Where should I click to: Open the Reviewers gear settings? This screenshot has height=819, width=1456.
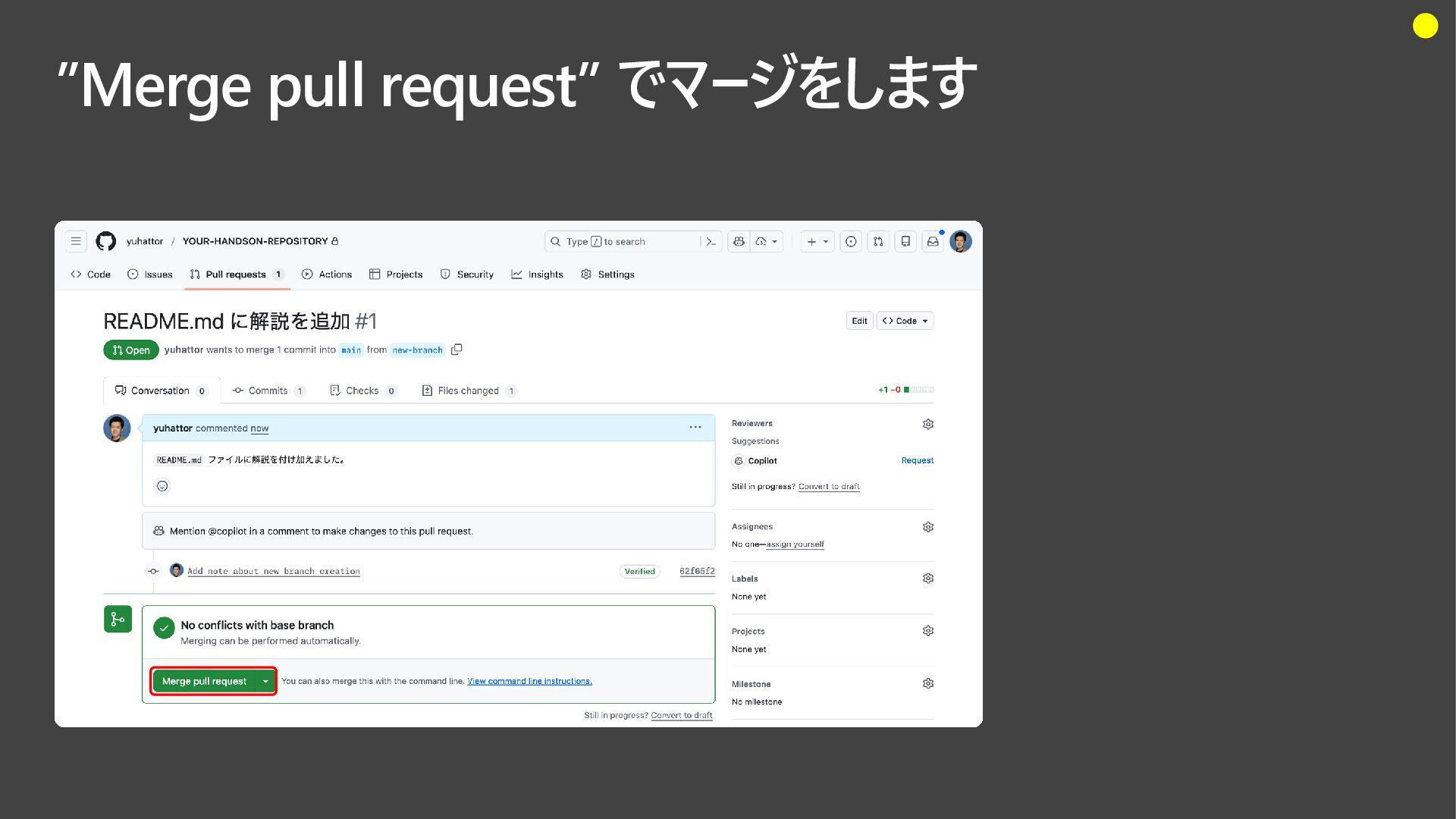(x=927, y=424)
